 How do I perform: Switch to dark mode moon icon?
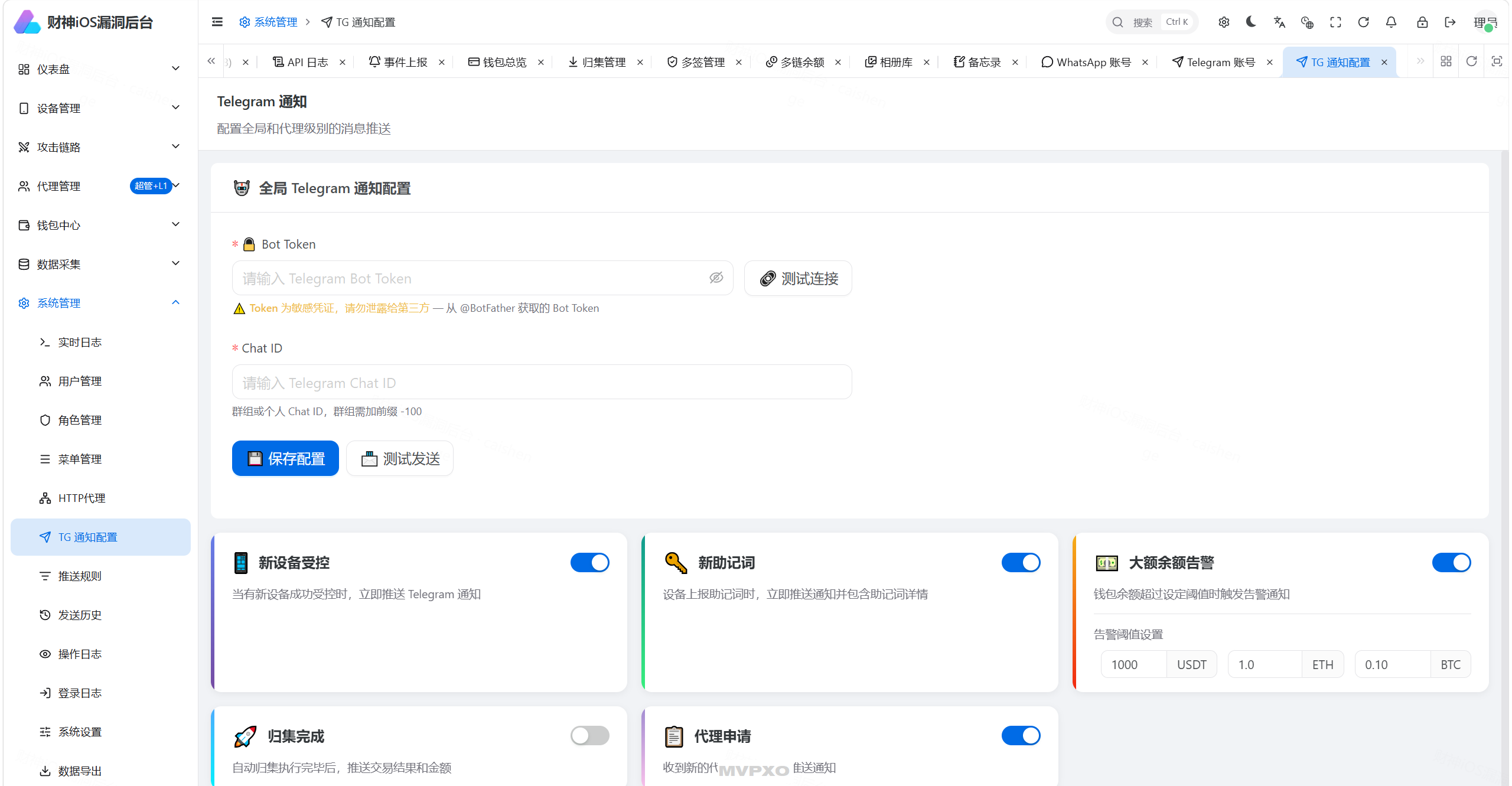pyautogui.click(x=1251, y=22)
